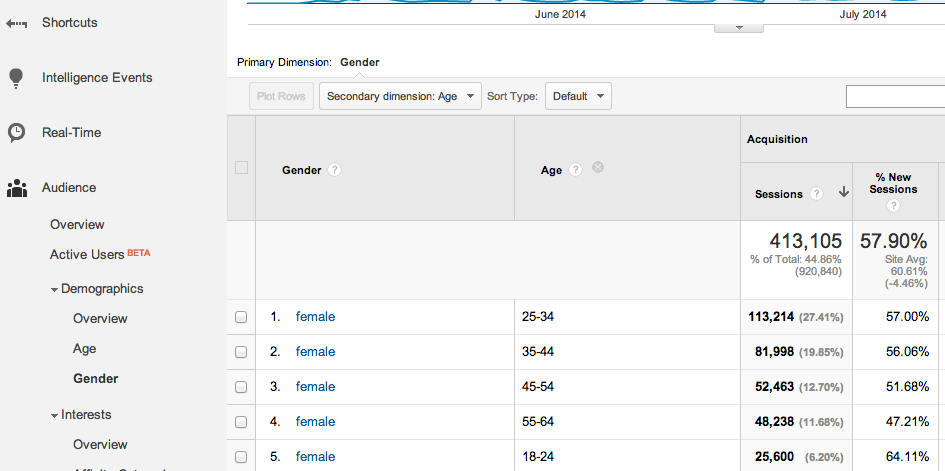This screenshot has width=945, height=471.
Task: Click help icon next to Gender header
Action: click(x=335, y=170)
